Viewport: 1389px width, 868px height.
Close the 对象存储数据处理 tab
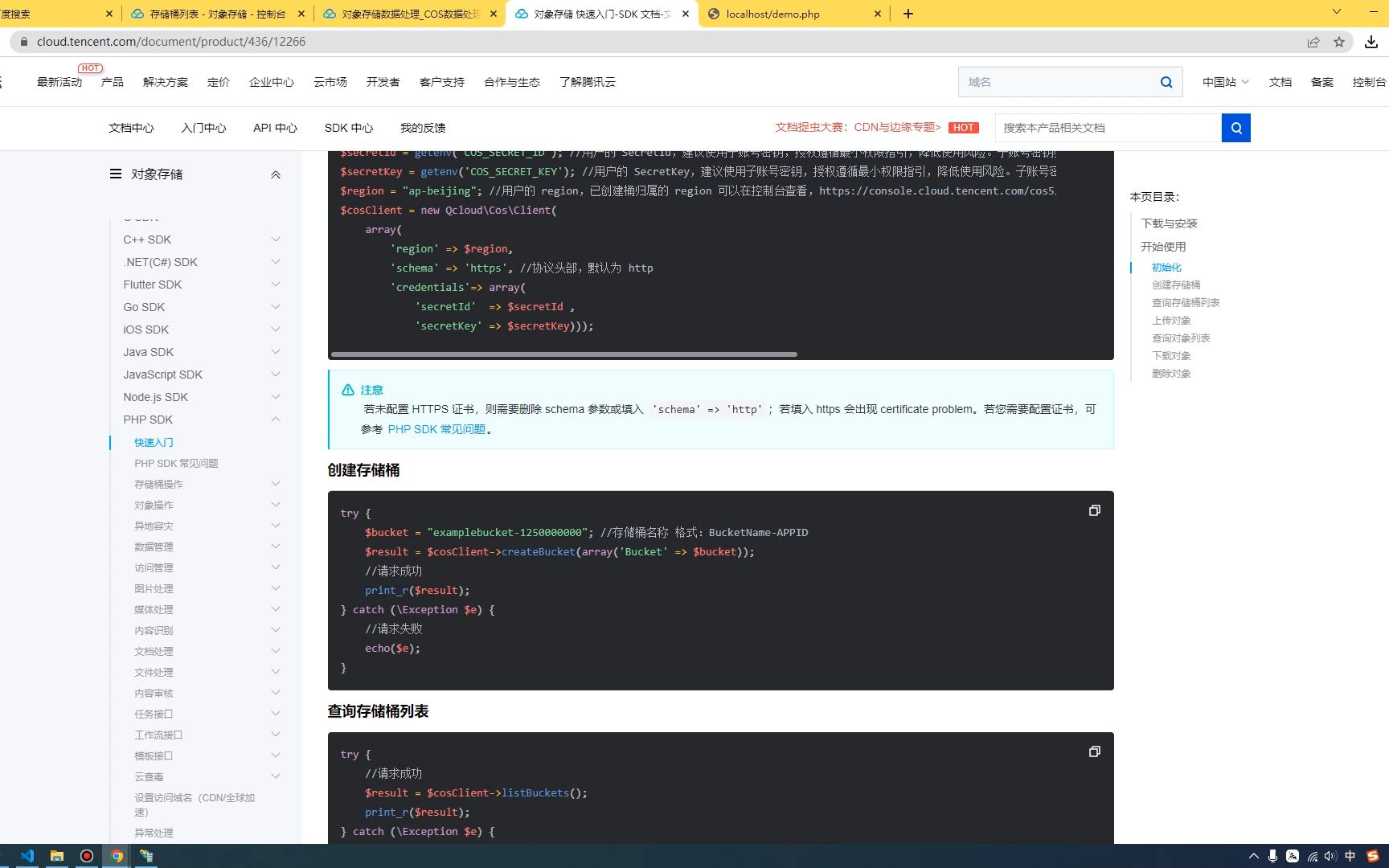[x=494, y=14]
